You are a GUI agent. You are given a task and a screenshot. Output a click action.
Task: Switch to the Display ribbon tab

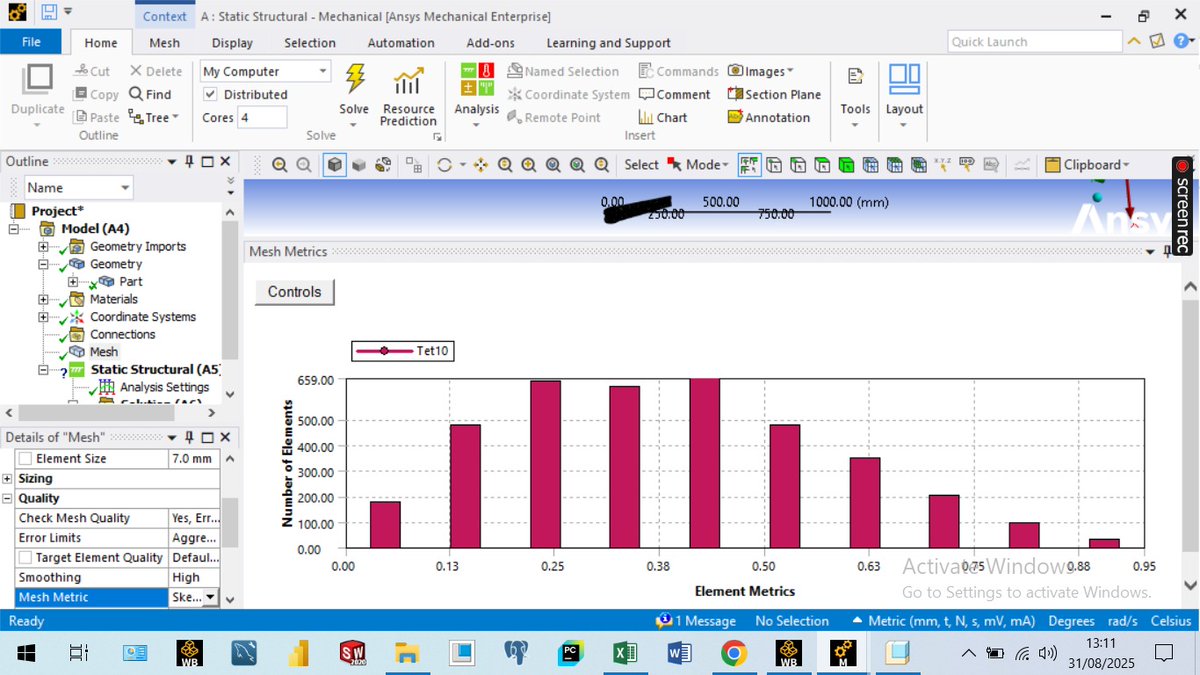[x=232, y=43]
